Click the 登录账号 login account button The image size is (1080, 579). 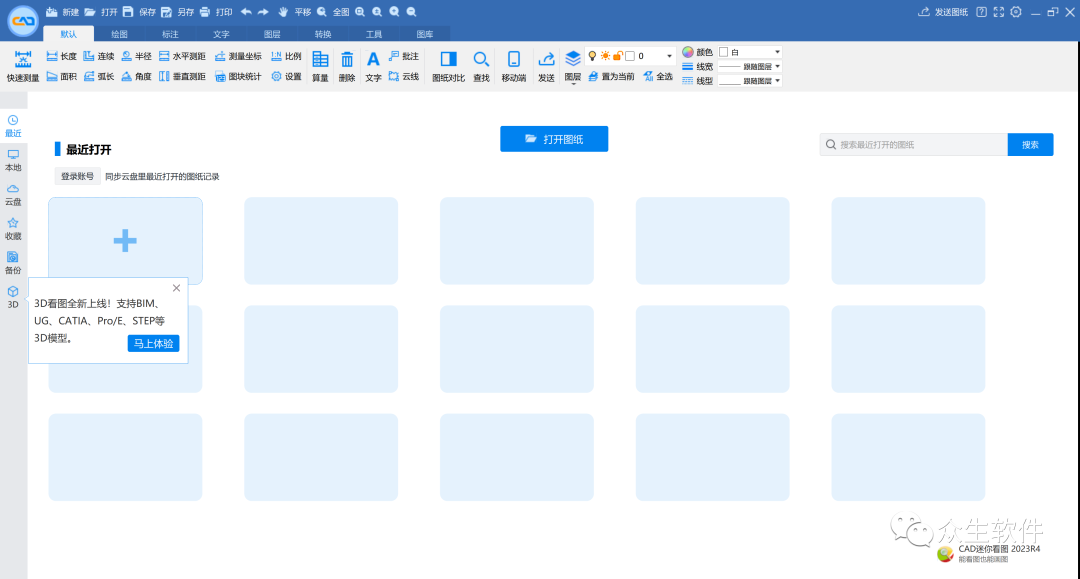[77, 176]
